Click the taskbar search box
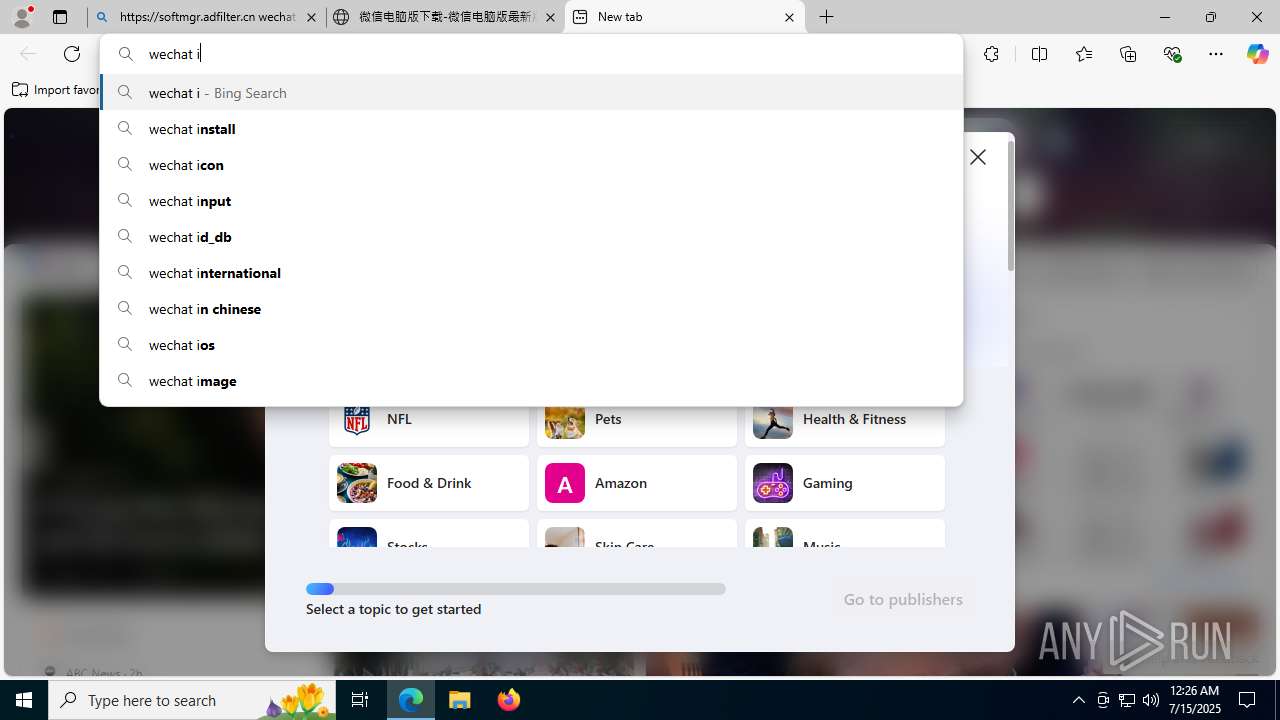Screen dimensions: 1280x720 point(194,700)
